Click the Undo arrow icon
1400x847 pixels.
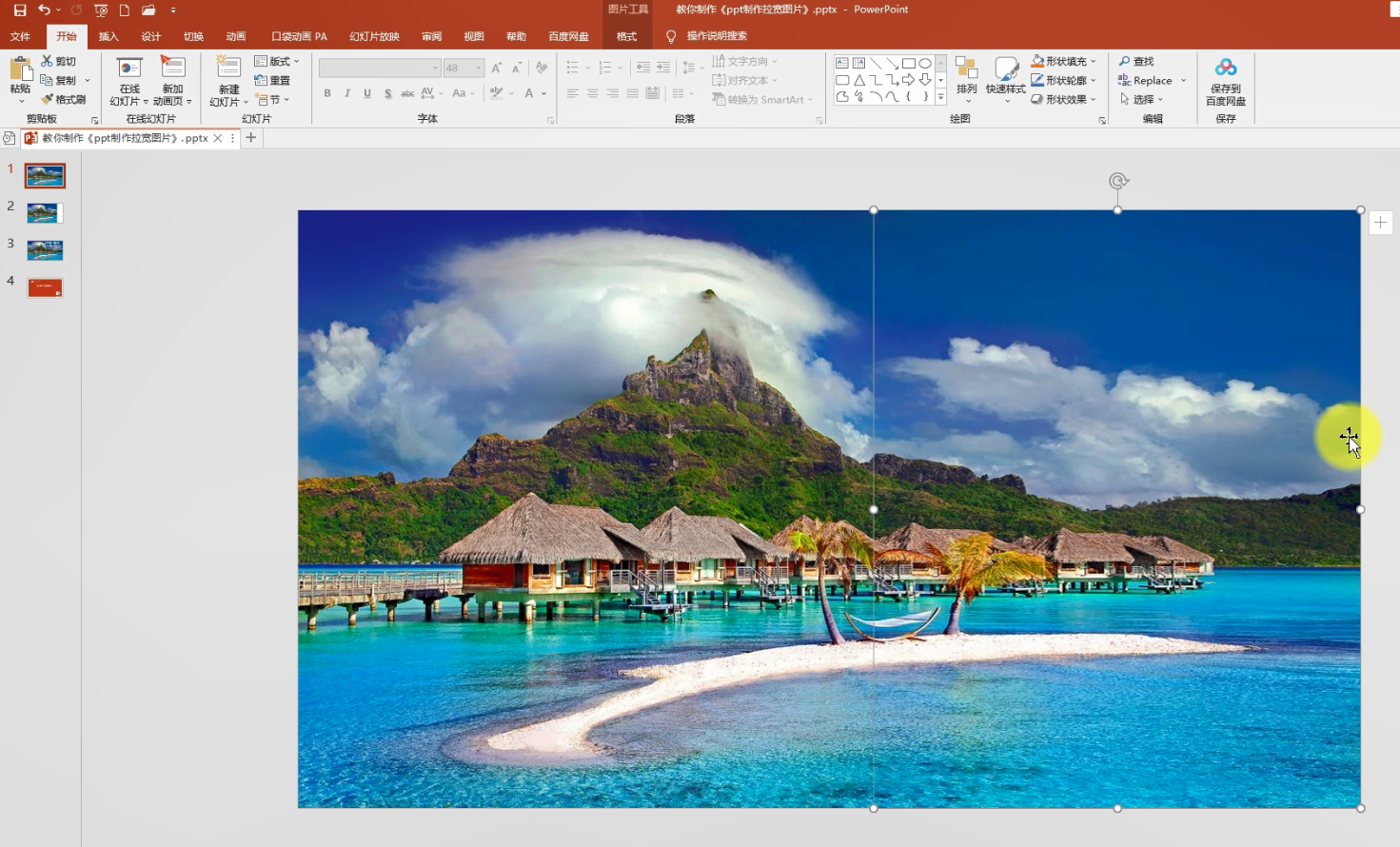click(x=44, y=10)
